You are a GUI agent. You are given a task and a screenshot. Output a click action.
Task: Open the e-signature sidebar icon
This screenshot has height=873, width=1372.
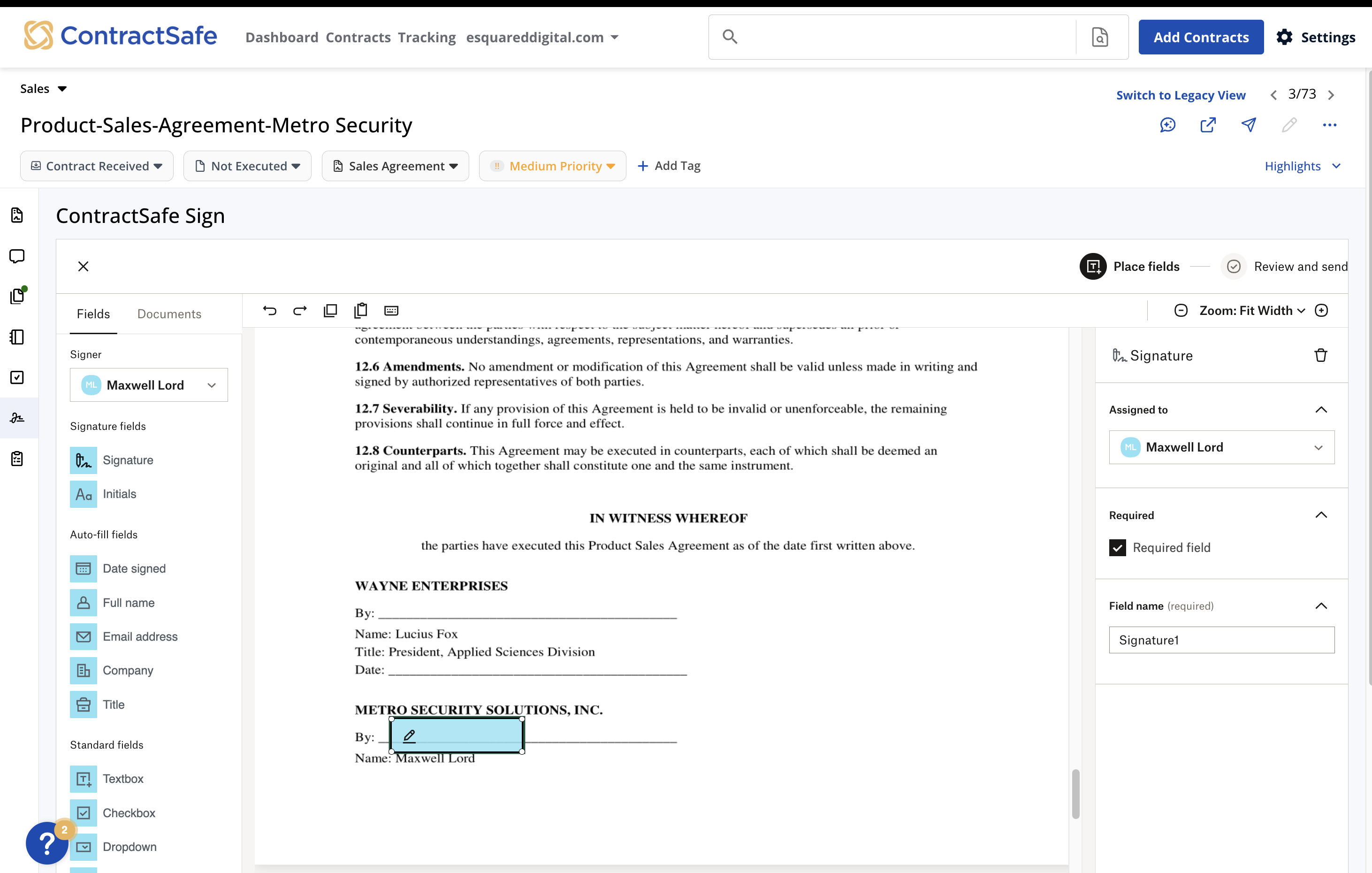[17, 418]
